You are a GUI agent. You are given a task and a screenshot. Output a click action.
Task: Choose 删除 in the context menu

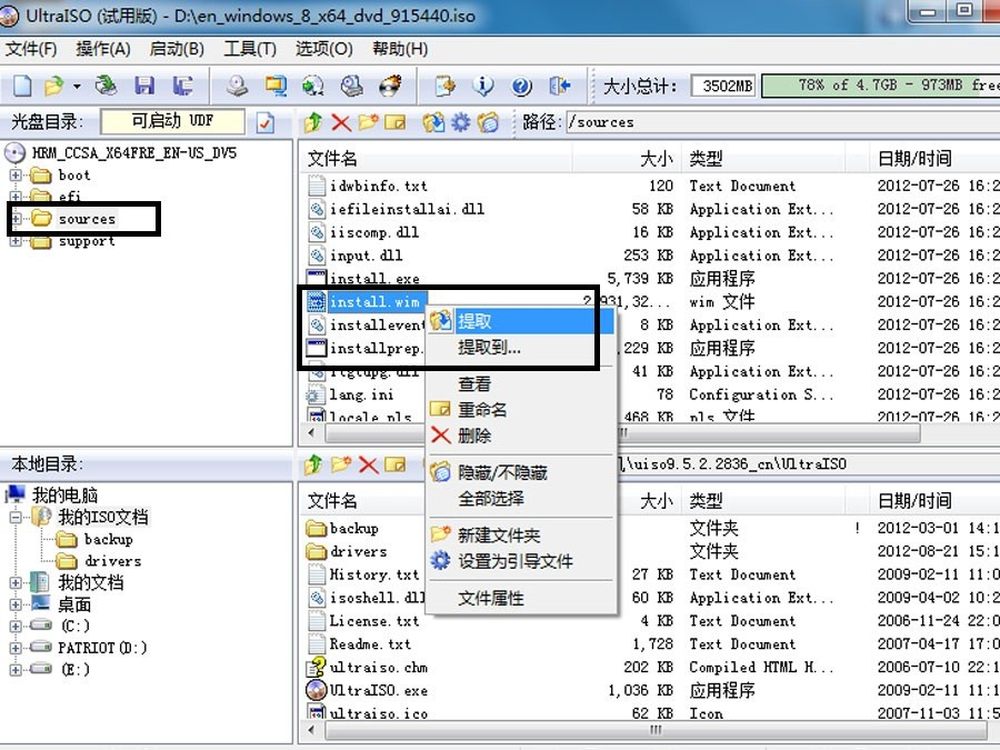click(521, 436)
